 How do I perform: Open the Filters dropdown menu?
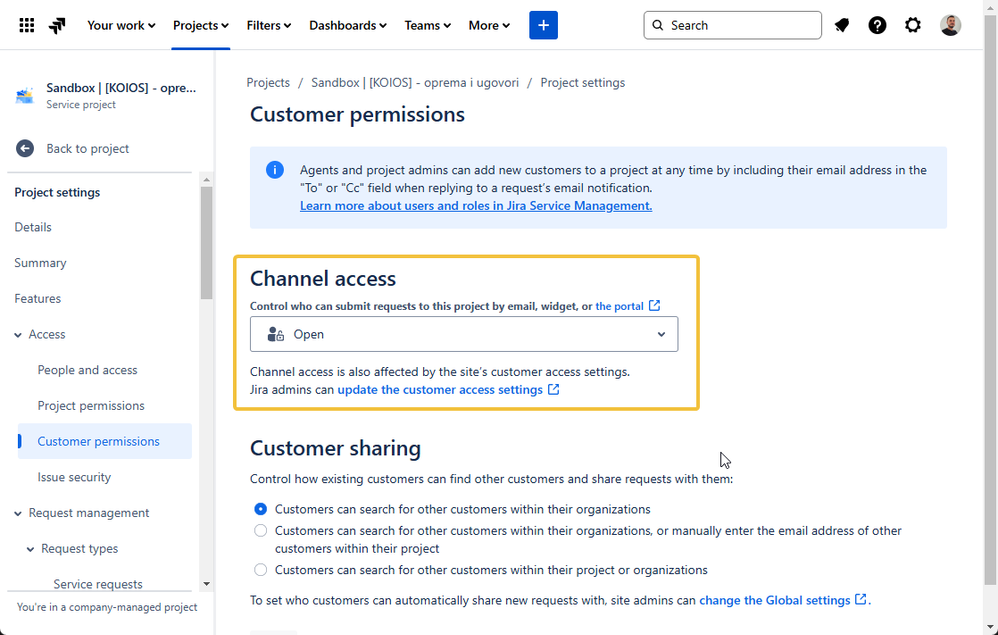point(269,25)
